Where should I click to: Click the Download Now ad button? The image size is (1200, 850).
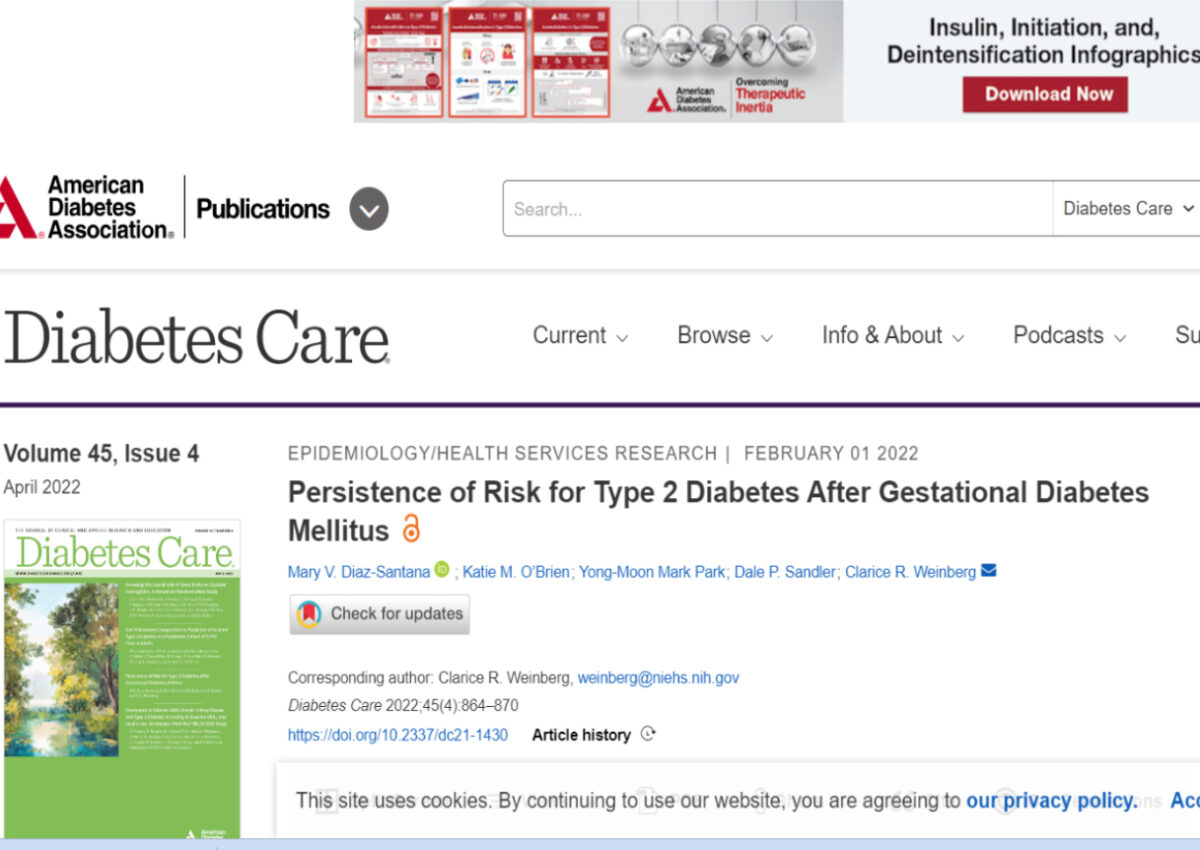click(x=1045, y=94)
